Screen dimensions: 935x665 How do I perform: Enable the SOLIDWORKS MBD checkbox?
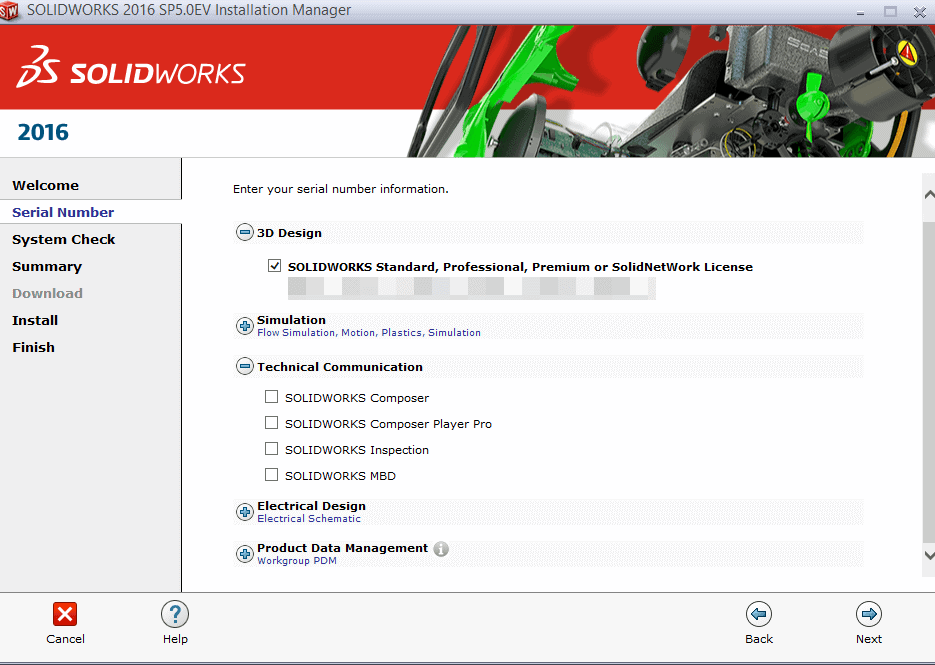[271, 475]
